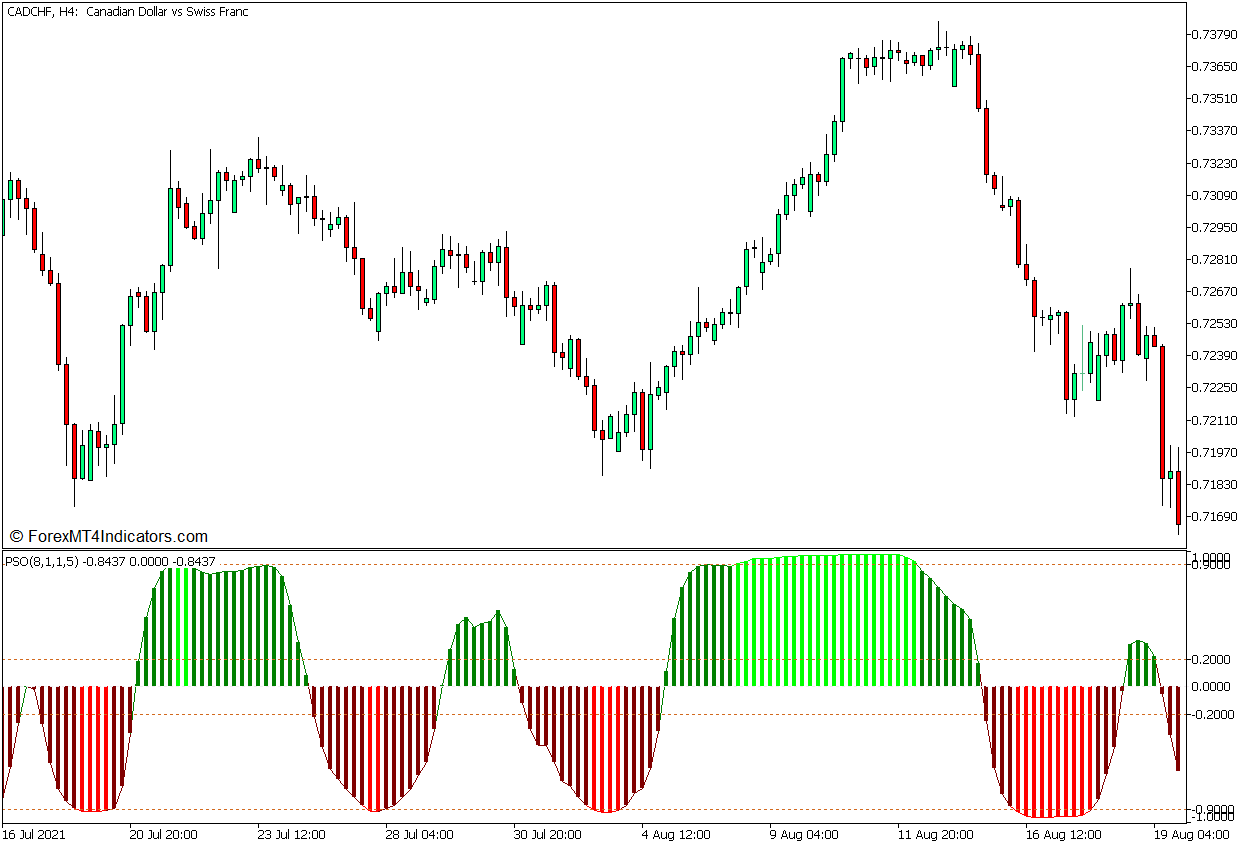Click the 0.2000 indicator level label
Screen dimensions: 1256x847
1209,659
